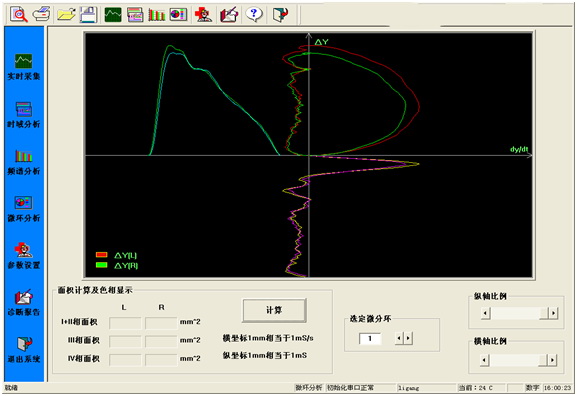Click the print preview magnifier toolbar icon

coord(18,15)
